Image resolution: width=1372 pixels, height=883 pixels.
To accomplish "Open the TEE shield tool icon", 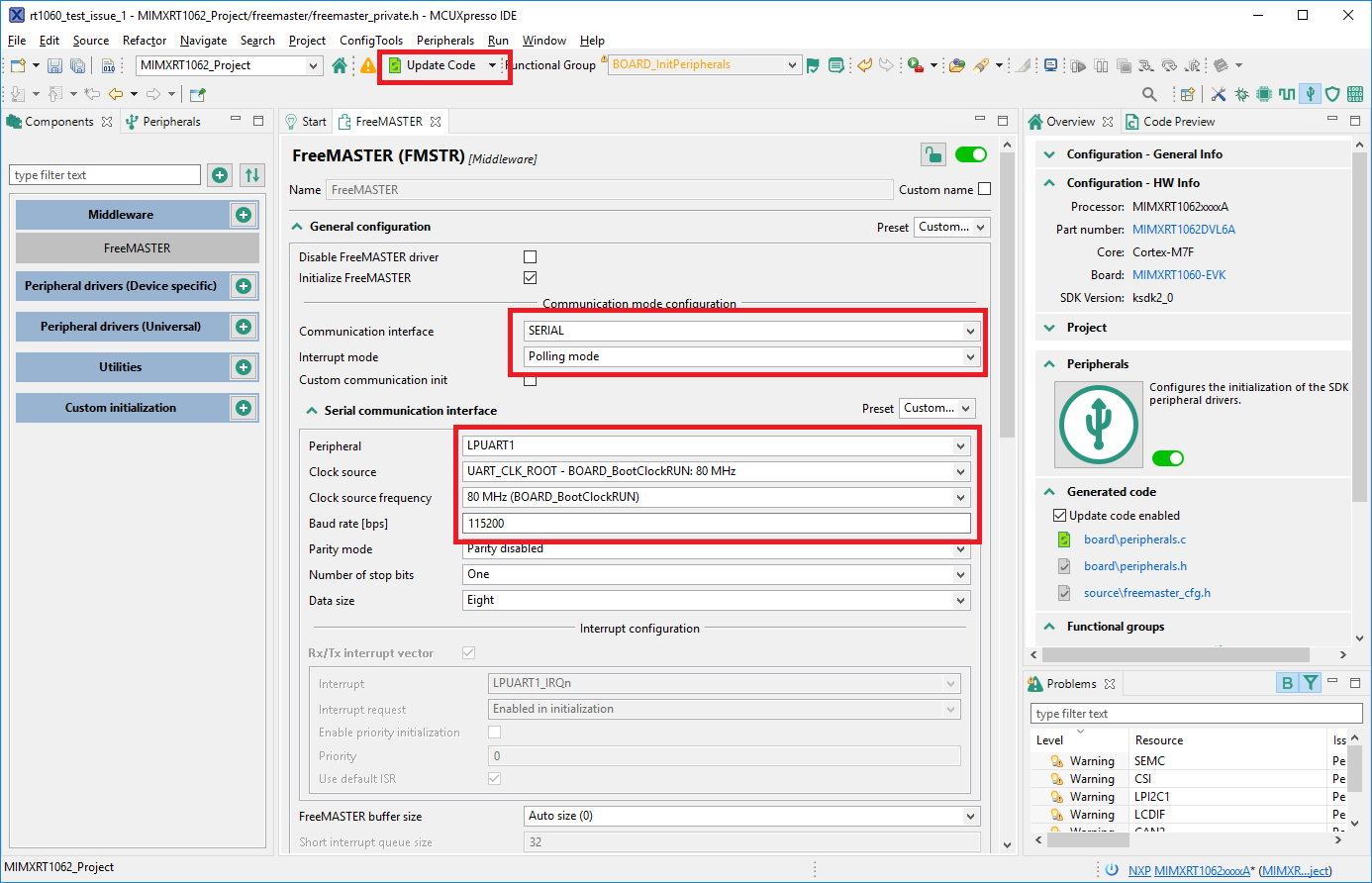I will coord(1331,94).
